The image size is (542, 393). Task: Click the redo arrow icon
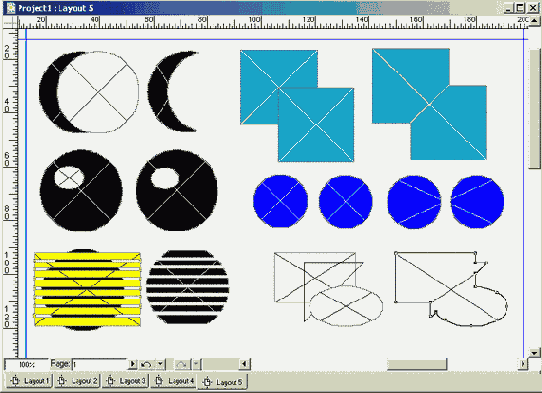pos(182,364)
